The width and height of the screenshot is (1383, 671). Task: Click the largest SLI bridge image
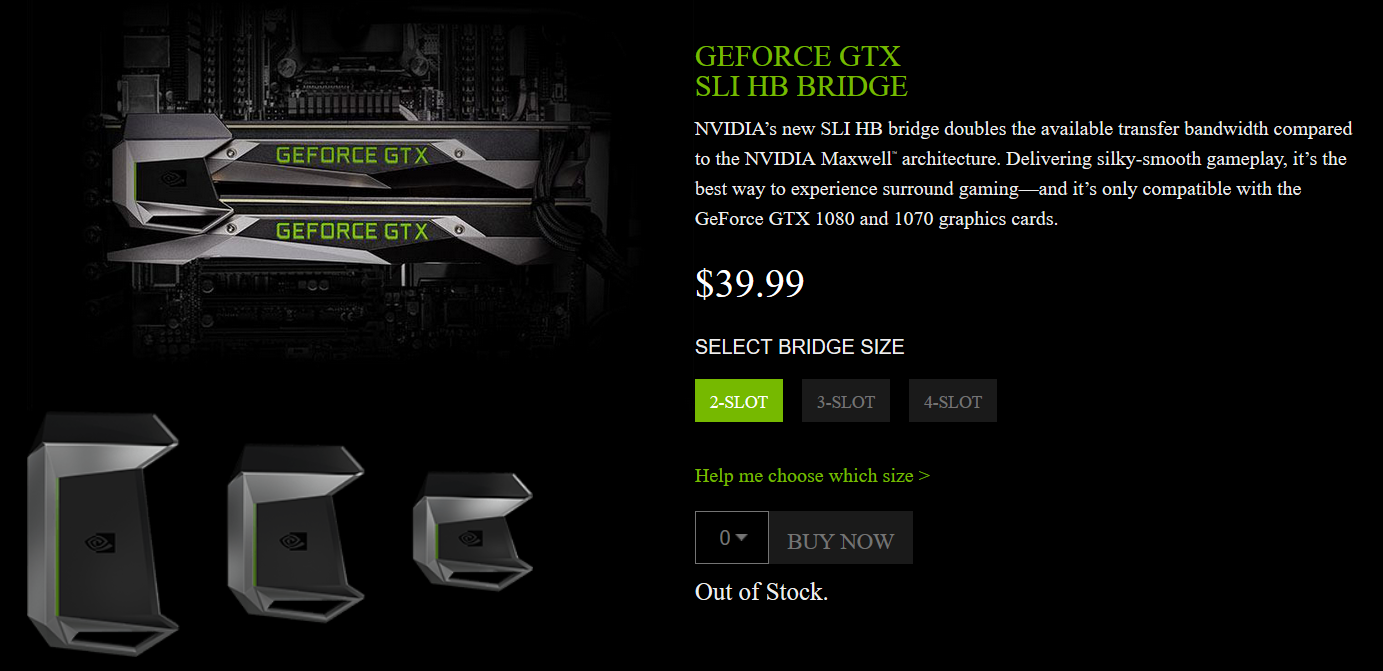coord(102,535)
